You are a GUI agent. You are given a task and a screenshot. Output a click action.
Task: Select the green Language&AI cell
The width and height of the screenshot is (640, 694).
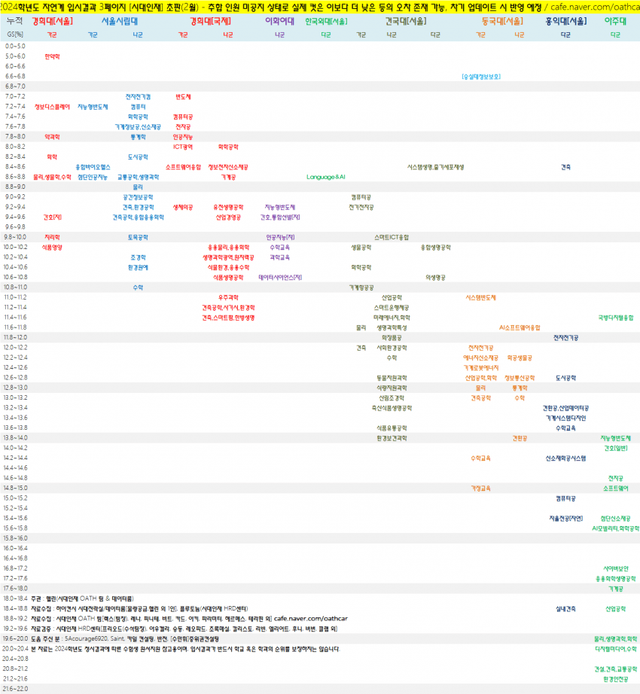[326, 176]
